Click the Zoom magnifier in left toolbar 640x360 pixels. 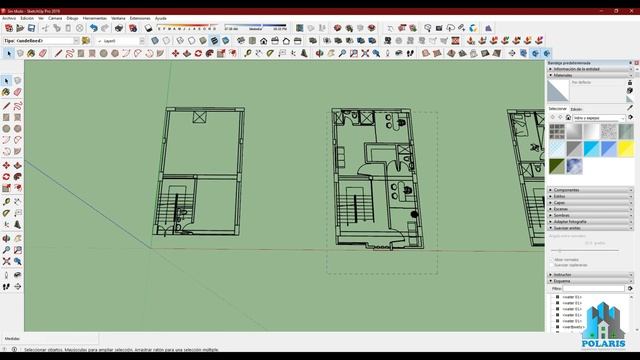pos(6,250)
